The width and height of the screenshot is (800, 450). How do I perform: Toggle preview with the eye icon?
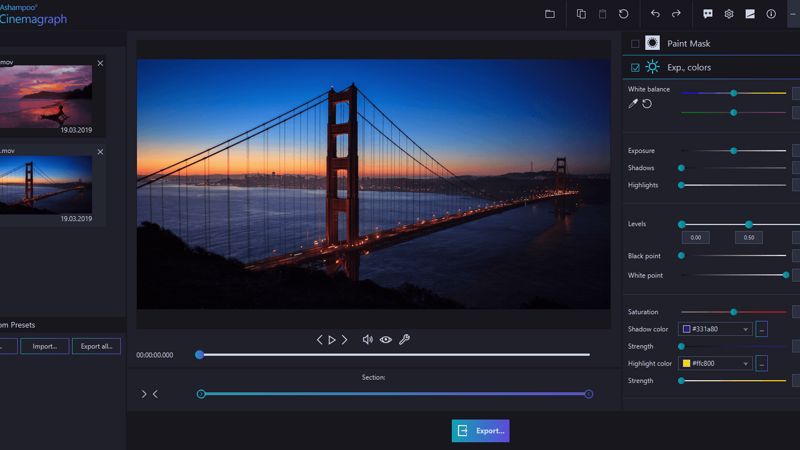coord(386,339)
